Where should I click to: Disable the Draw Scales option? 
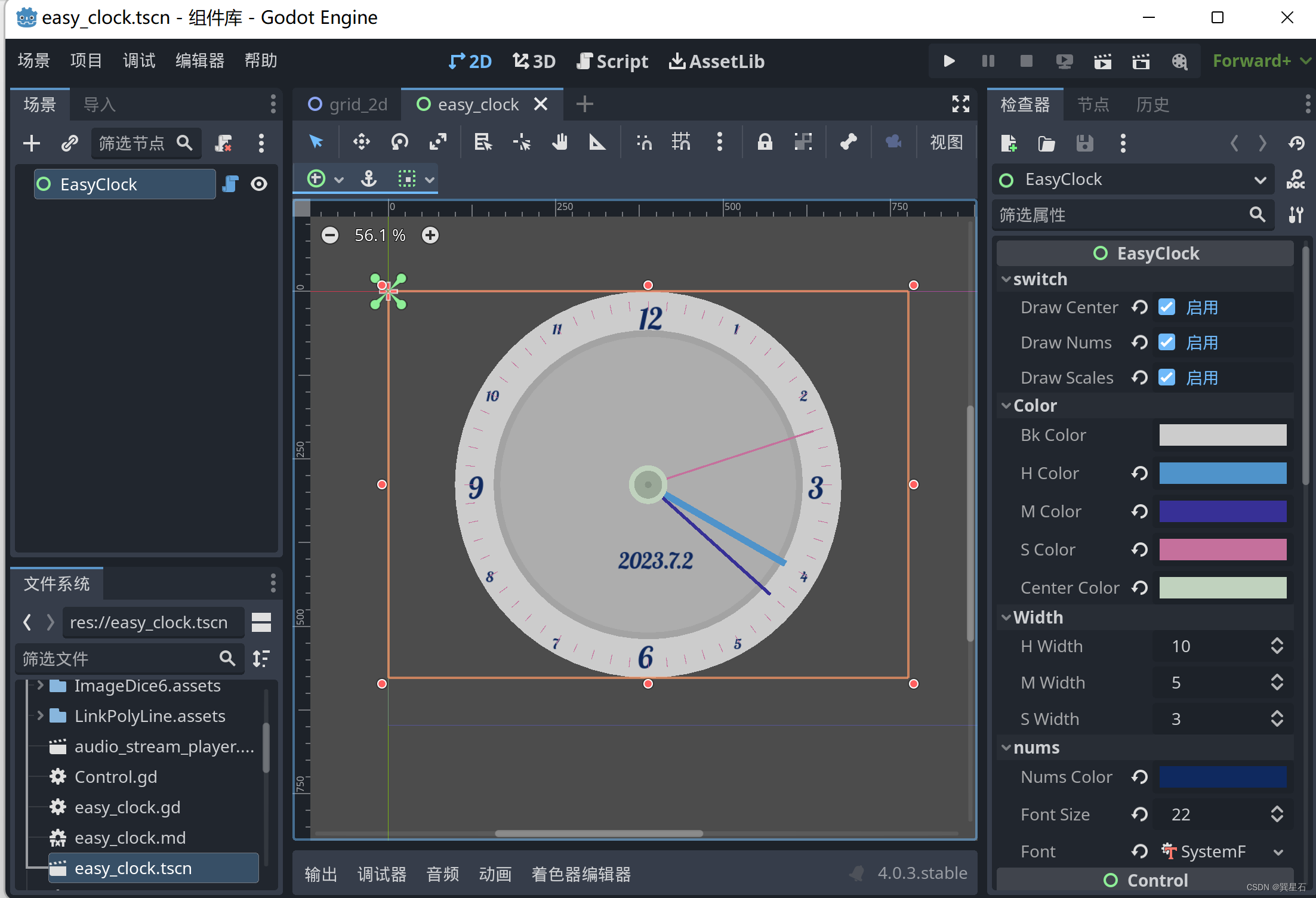pos(1166,378)
